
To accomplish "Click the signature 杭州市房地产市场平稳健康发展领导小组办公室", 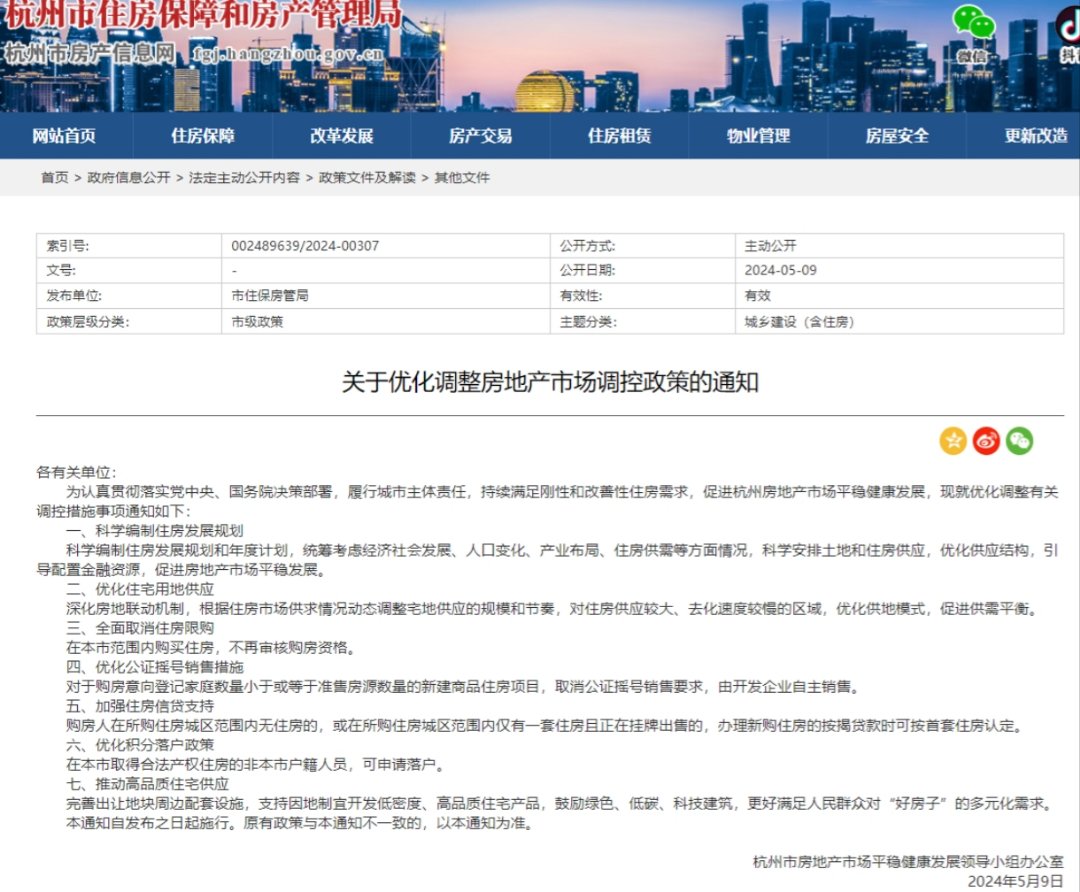I will pyautogui.click(x=908, y=862).
